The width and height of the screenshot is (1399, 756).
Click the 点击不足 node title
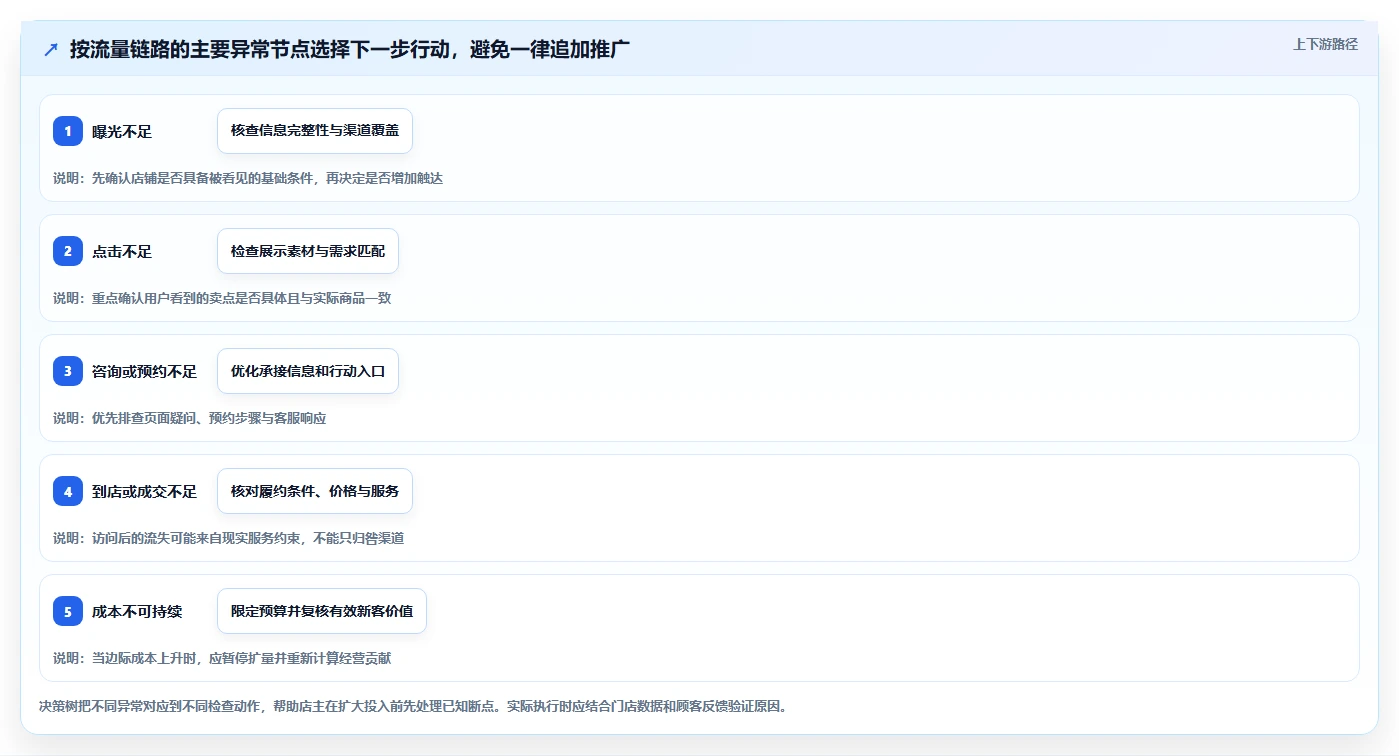122,252
